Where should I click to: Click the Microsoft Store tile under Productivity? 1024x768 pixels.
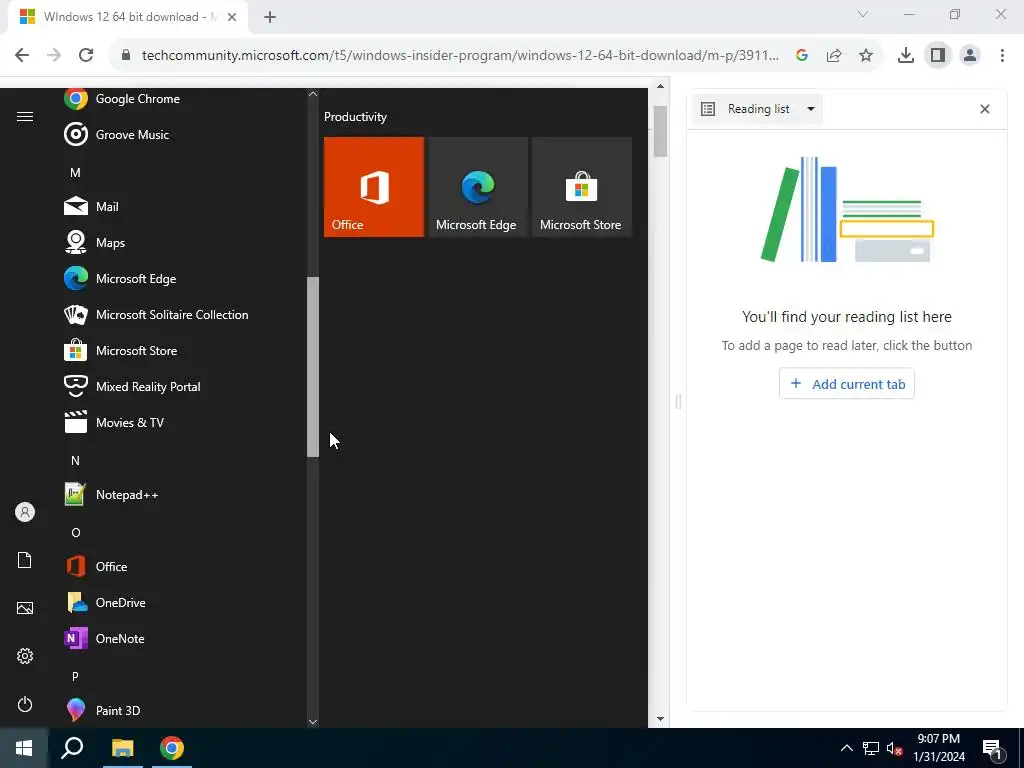[x=582, y=187]
